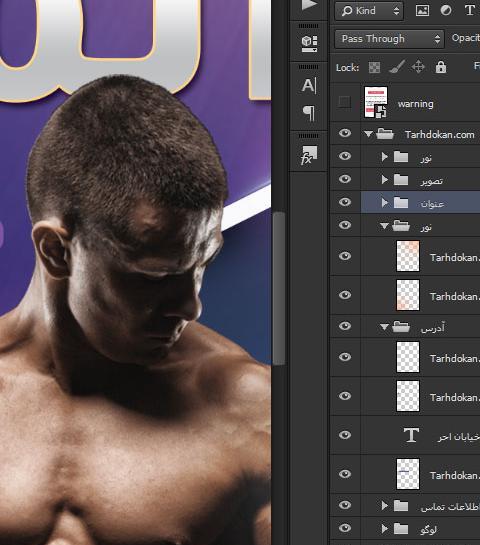This screenshot has height=545, width=480.
Task: Filter layers by text type
Action: coord(470,11)
